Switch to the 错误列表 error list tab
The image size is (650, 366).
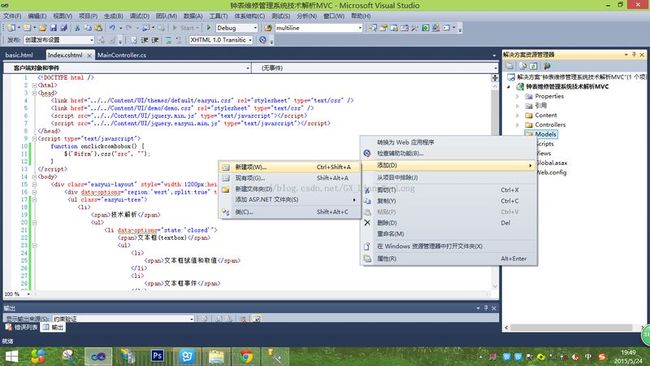pos(22,327)
